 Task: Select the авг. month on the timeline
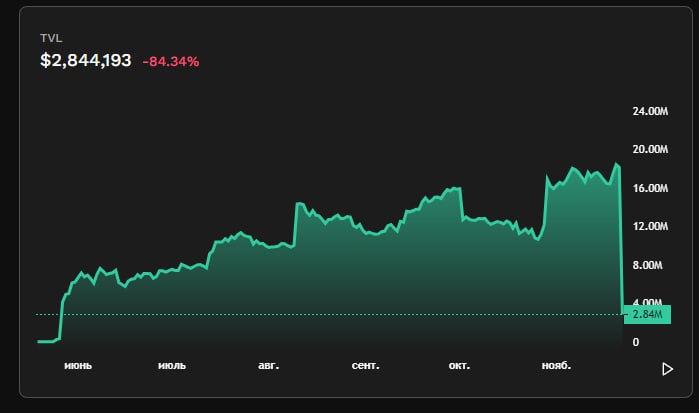(x=269, y=366)
